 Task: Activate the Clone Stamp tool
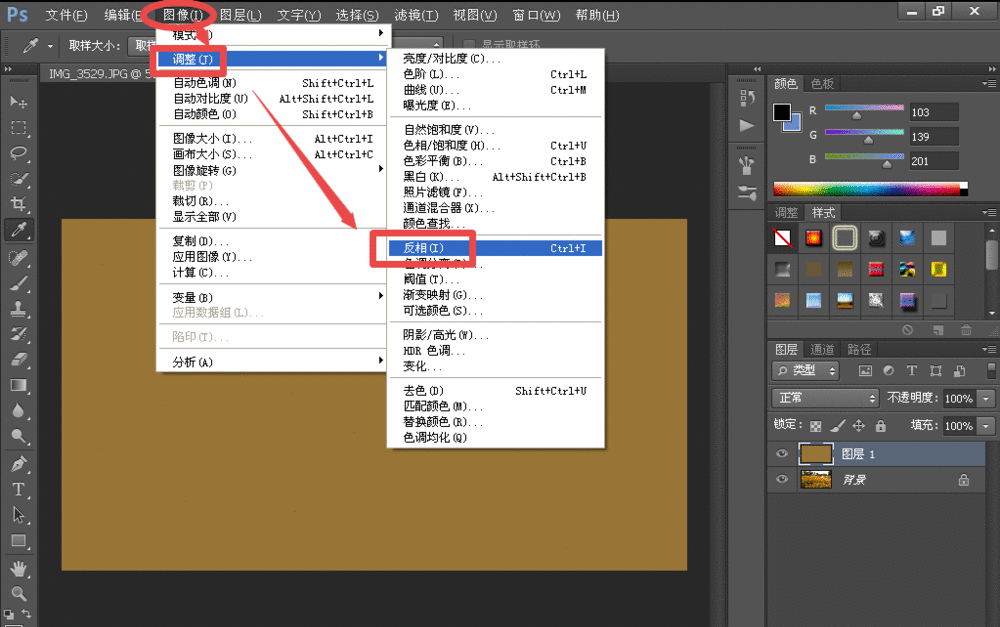pos(18,308)
